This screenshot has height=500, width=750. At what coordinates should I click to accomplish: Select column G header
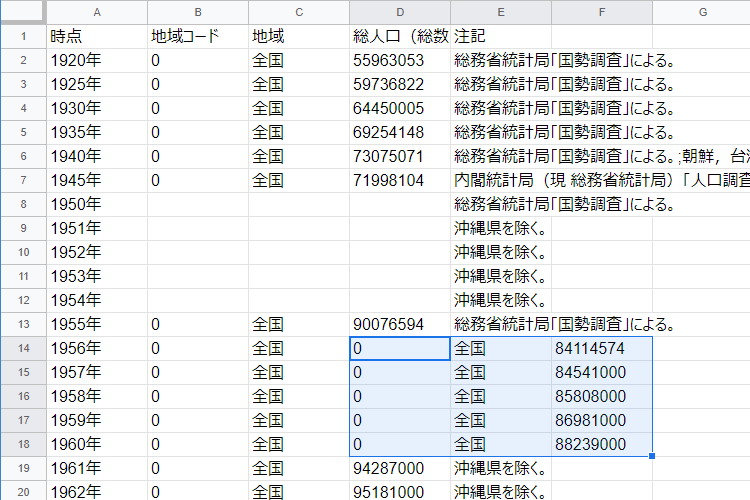701,12
